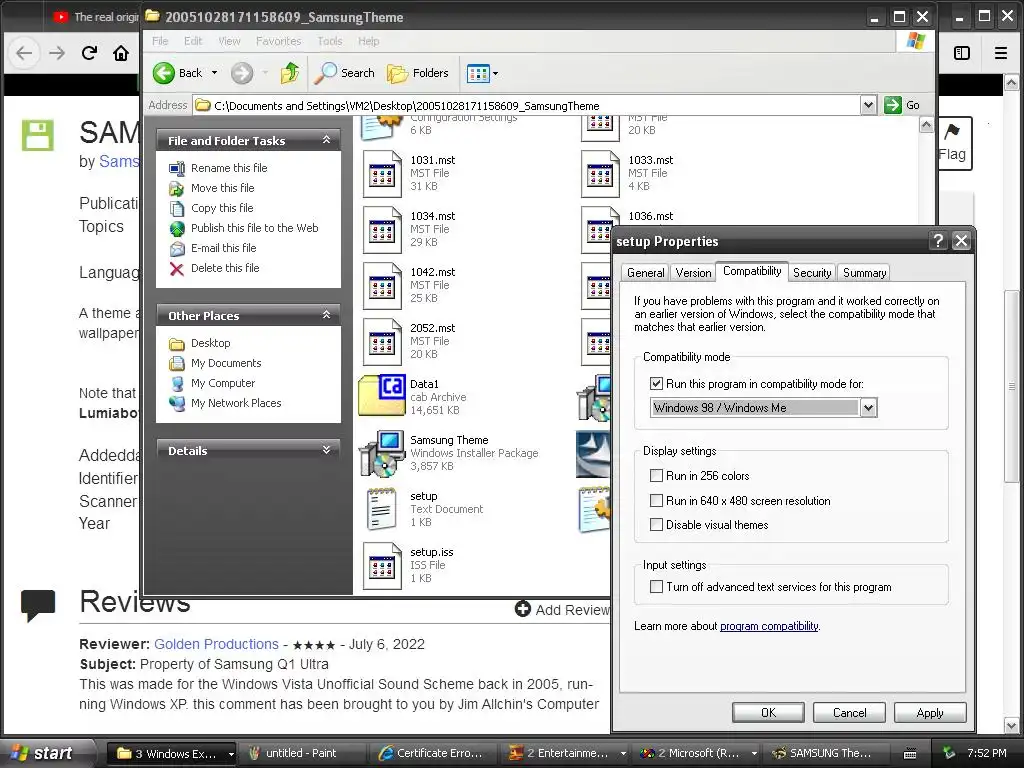Click the help question mark in setup Properties
Screen dimensions: 1024x768
point(938,241)
